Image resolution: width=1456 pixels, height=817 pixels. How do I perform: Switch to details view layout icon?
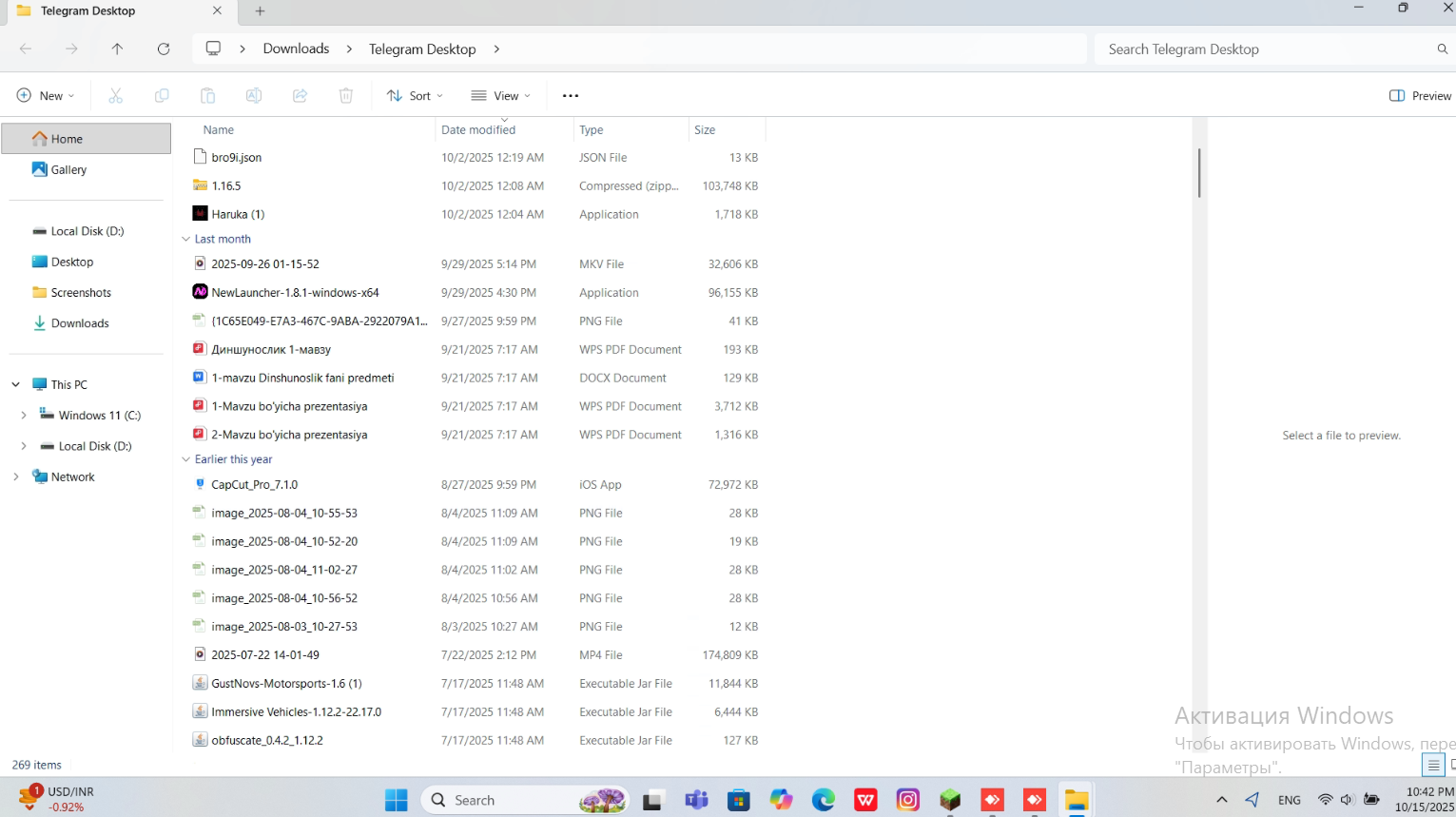click(x=1432, y=765)
